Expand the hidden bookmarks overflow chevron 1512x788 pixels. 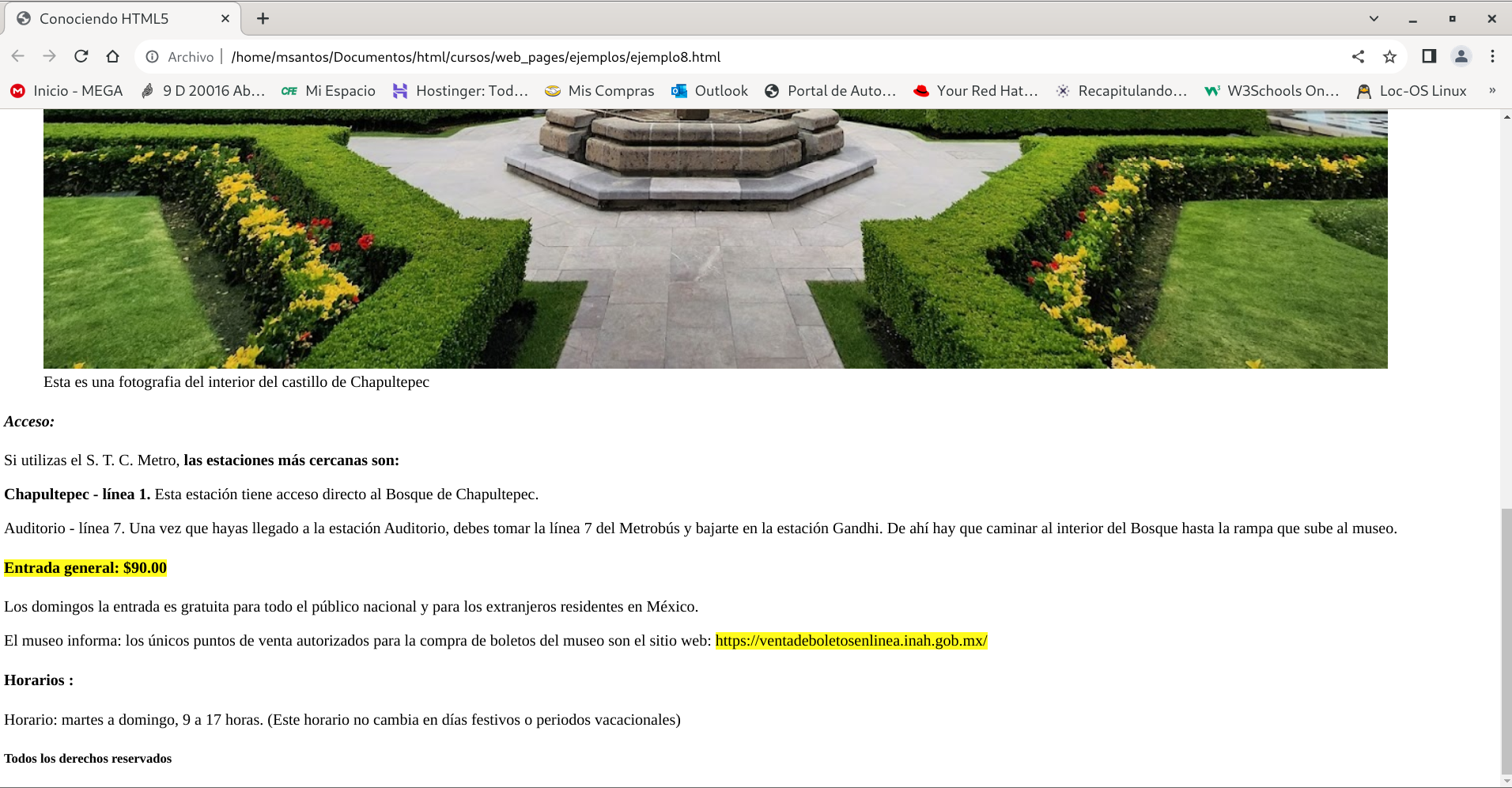[1492, 91]
